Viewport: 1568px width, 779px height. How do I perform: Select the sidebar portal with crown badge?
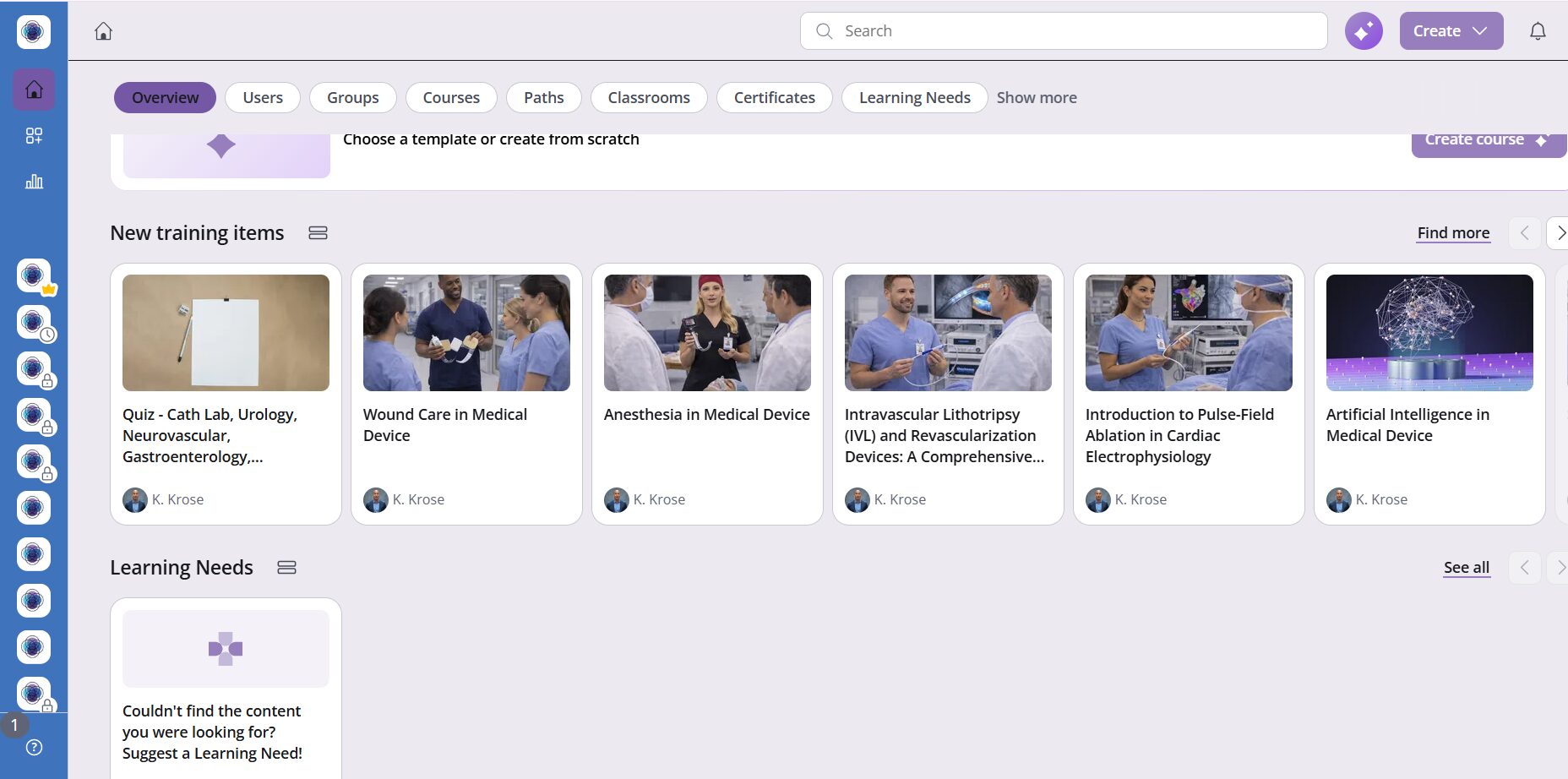[34, 275]
